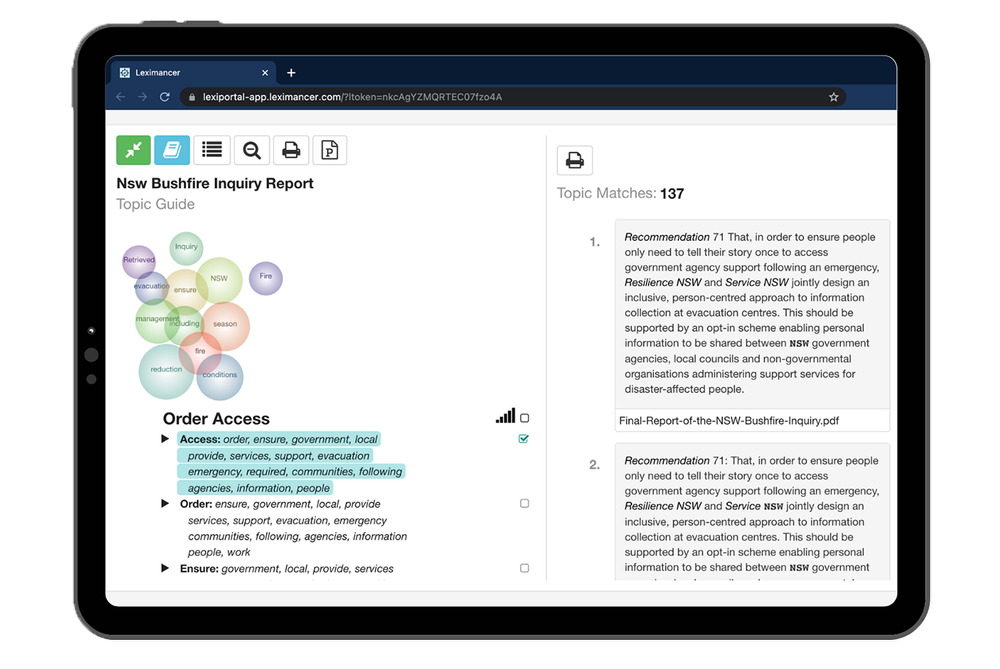Image resolution: width=1000 pixels, height=669 pixels.
Task: Click the sort-by-relevance bars icon
Action: click(x=505, y=415)
